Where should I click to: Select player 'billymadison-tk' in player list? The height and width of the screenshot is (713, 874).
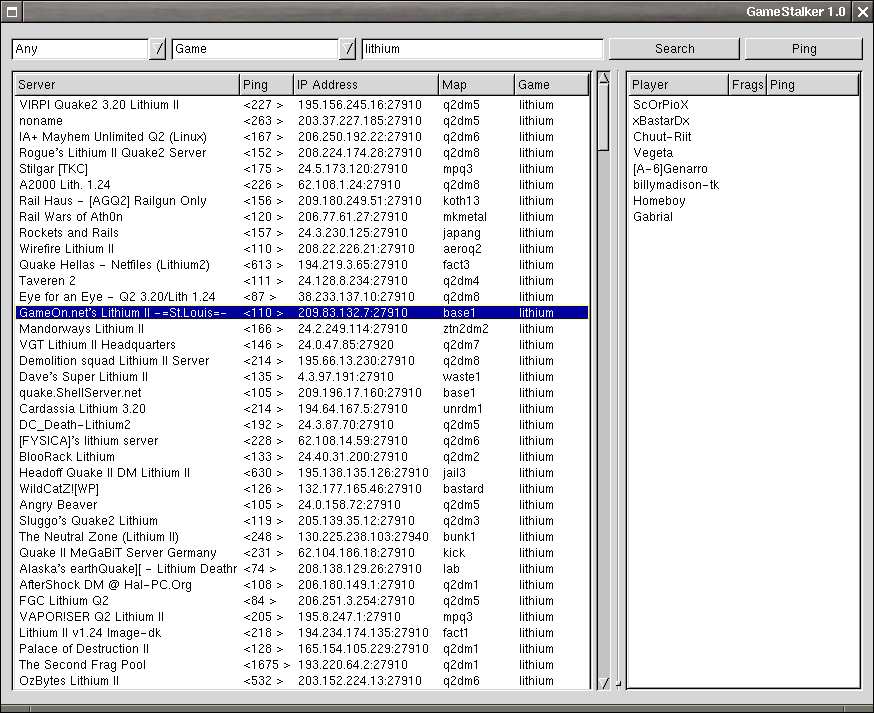click(675, 185)
